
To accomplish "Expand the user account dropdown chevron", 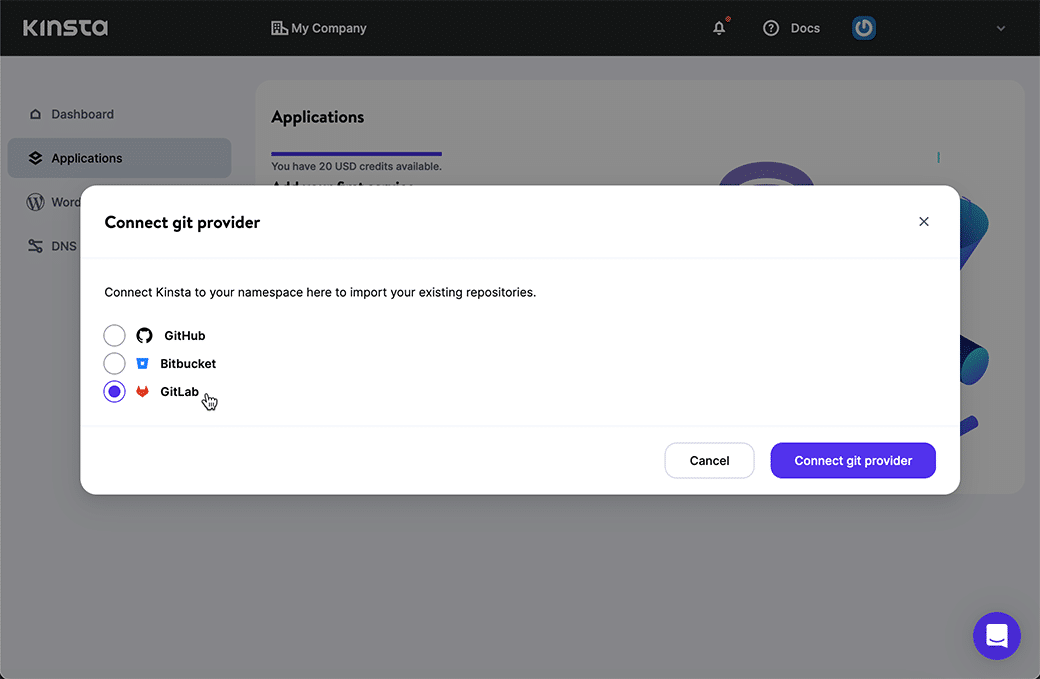I will pos(1001,29).
